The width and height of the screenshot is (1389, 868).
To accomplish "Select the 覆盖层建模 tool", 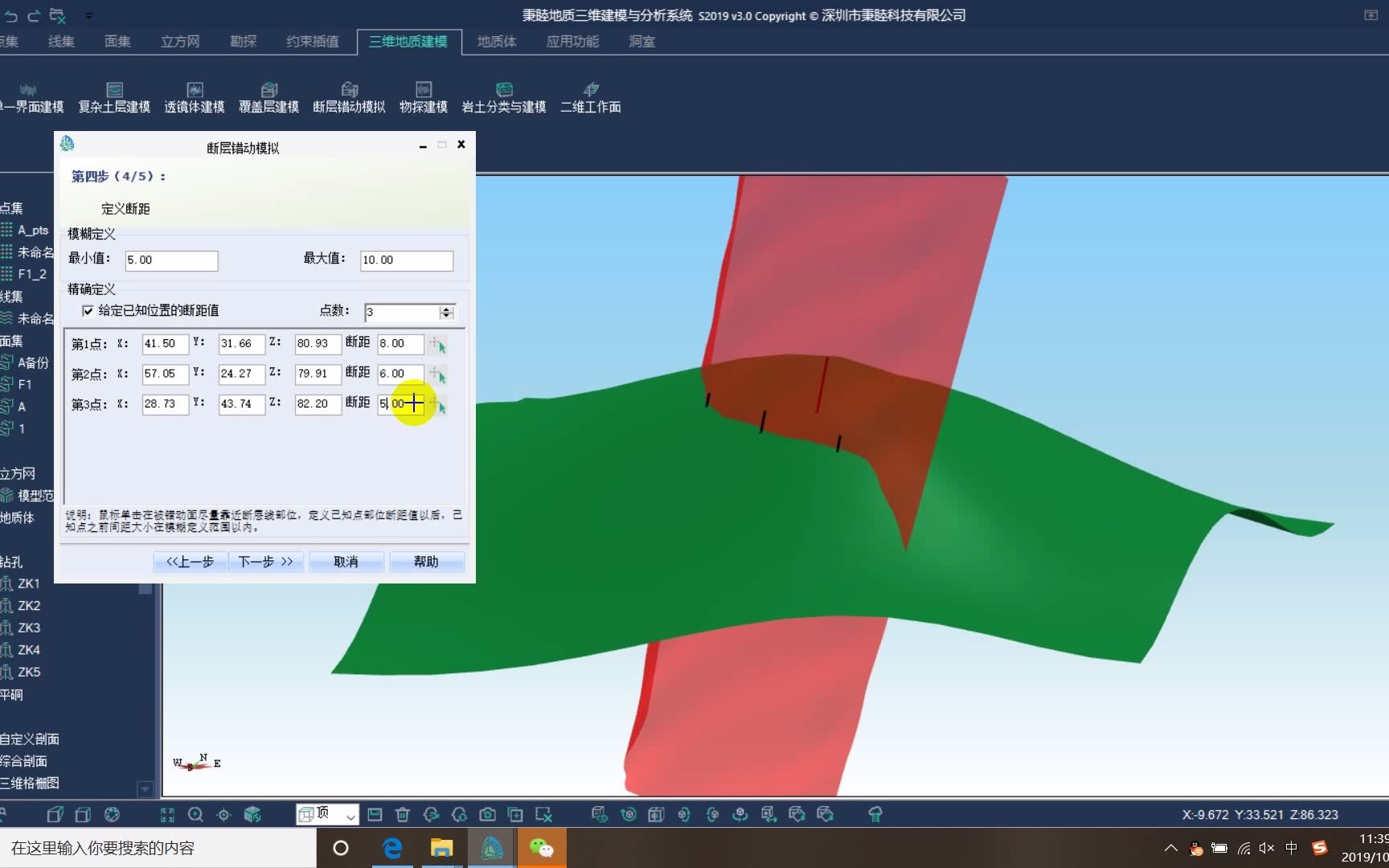I will pos(269,96).
